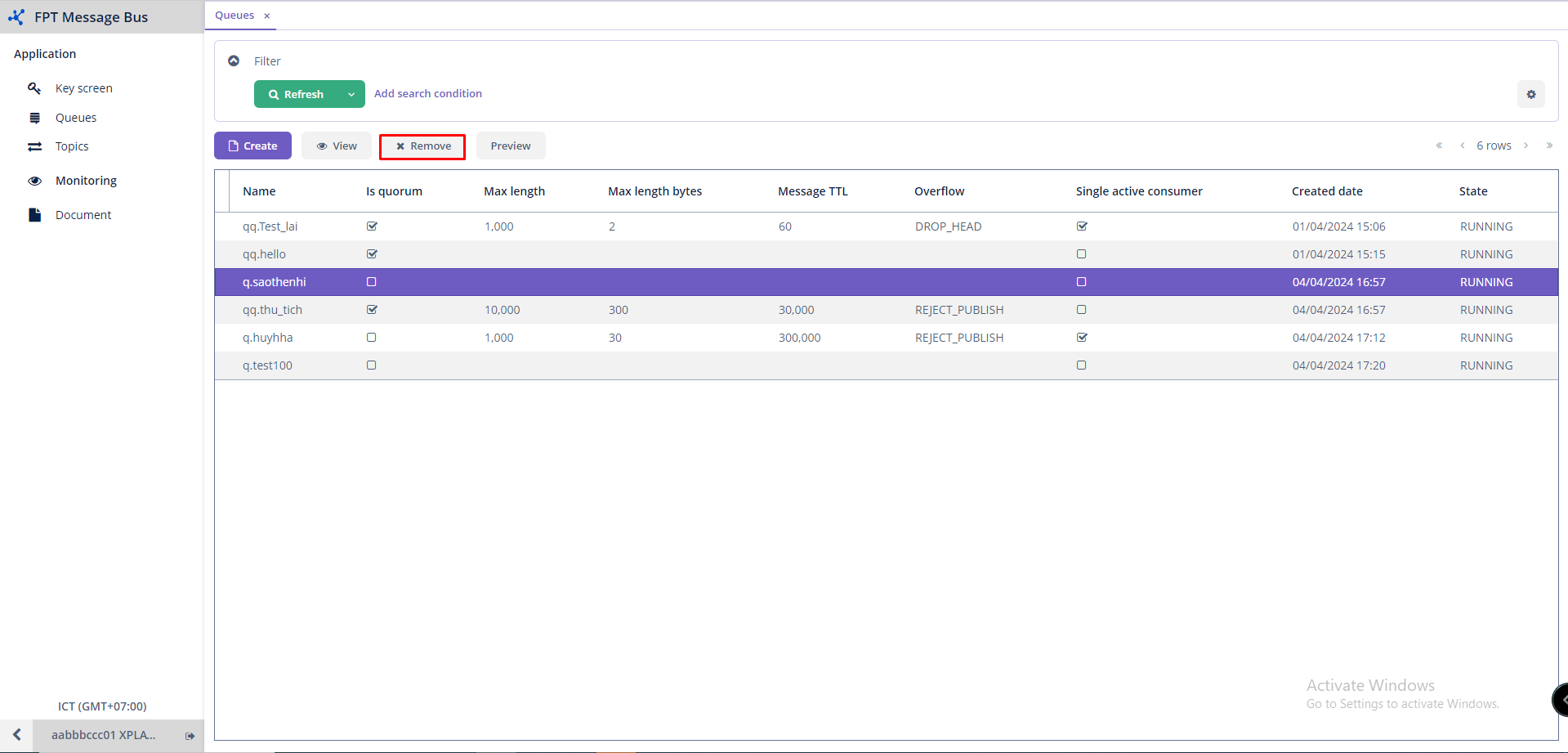The height and width of the screenshot is (753, 1568).
Task: Click the Queues stack icon in sidebar
Action: (x=34, y=118)
